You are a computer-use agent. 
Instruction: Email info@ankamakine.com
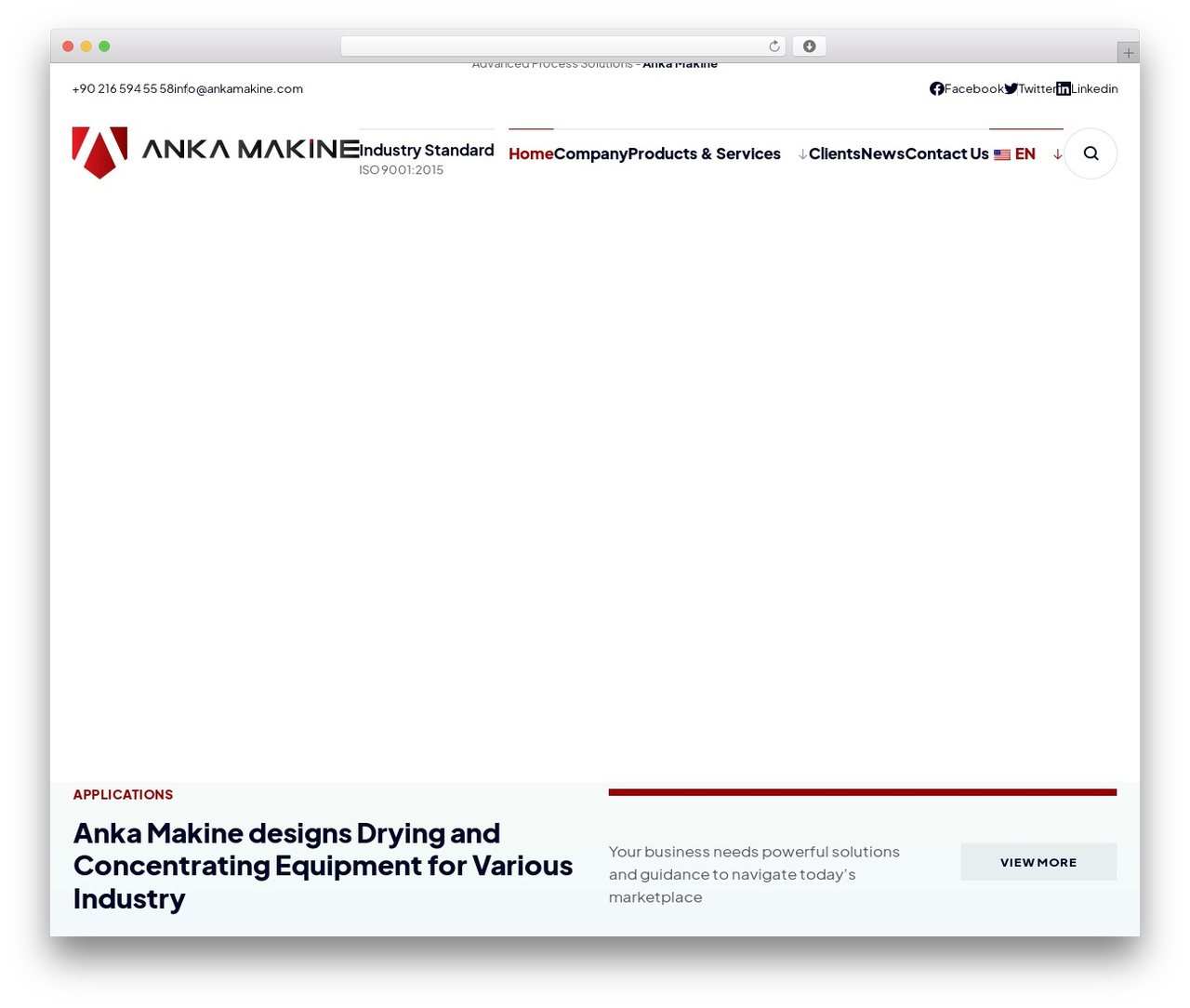(x=238, y=88)
